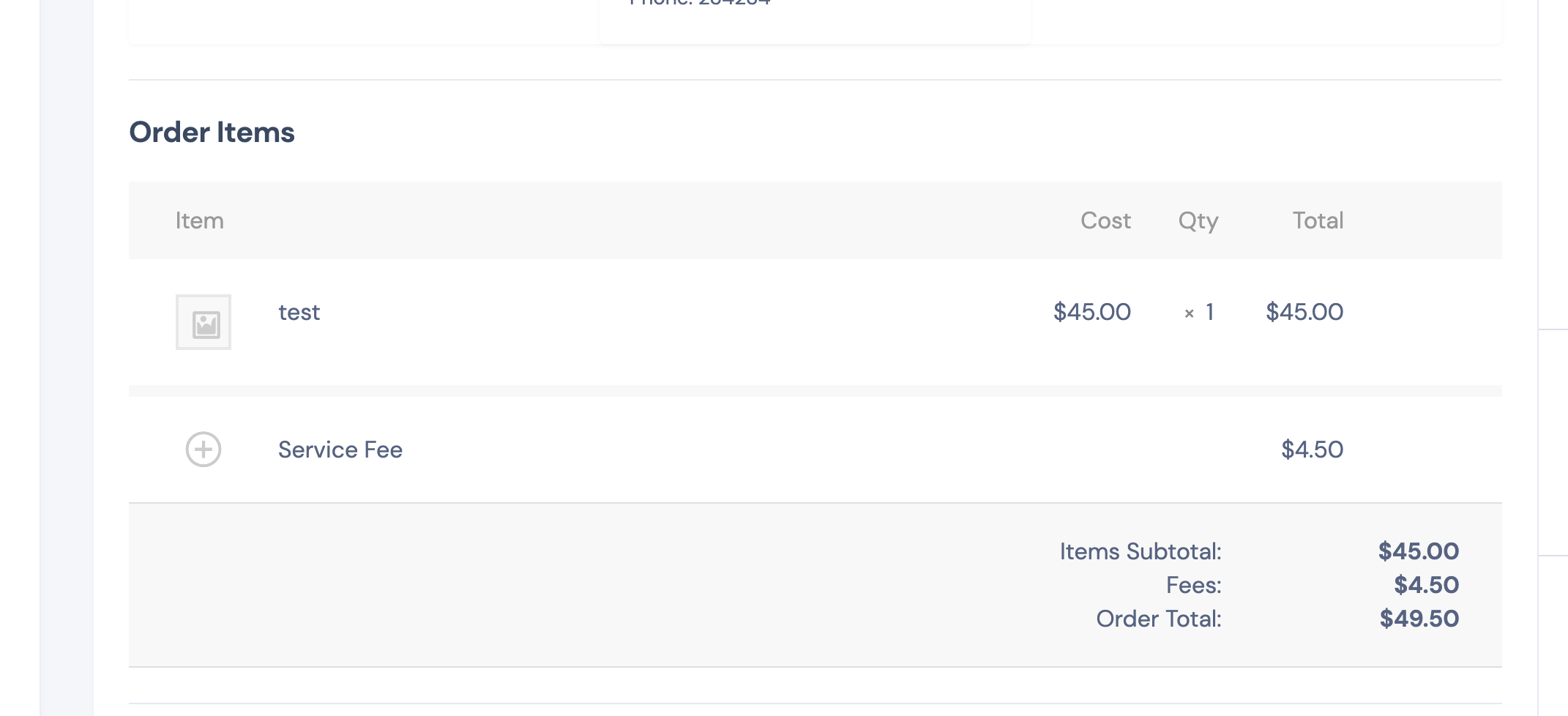Click the Qty column header
Viewport: 1568px width, 716px height.
click(1198, 221)
